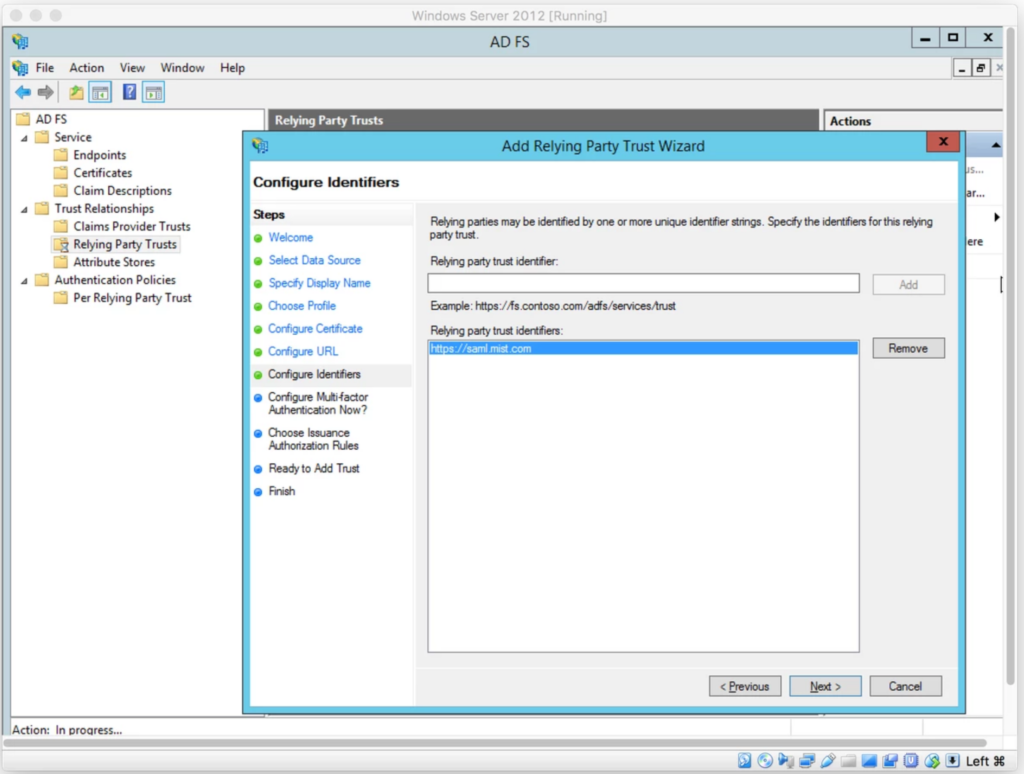The image size is (1024, 774).
Task: Click the VirtualBox shared folders status icon
Action: [x=849, y=761]
